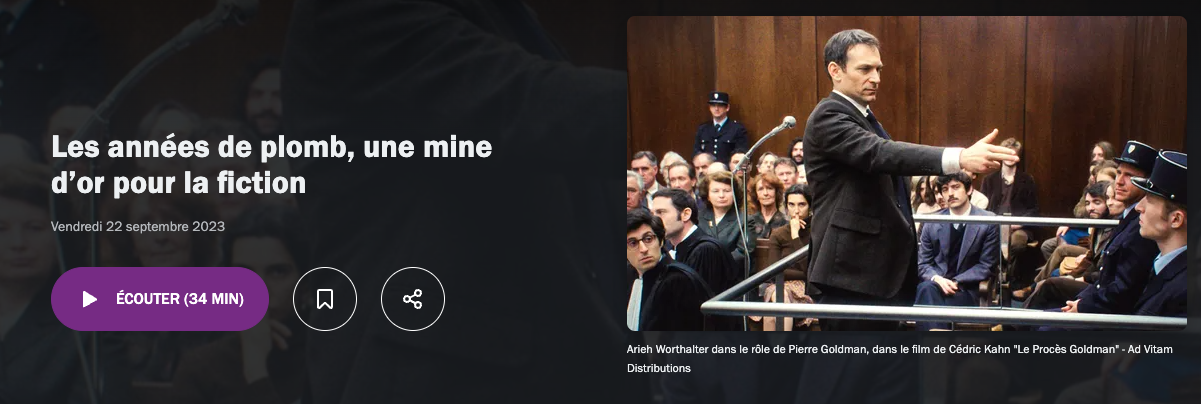The width and height of the screenshot is (1201, 404).
Task: Click the 'Écouter (34 MIN)' label text
Action: click(x=180, y=299)
